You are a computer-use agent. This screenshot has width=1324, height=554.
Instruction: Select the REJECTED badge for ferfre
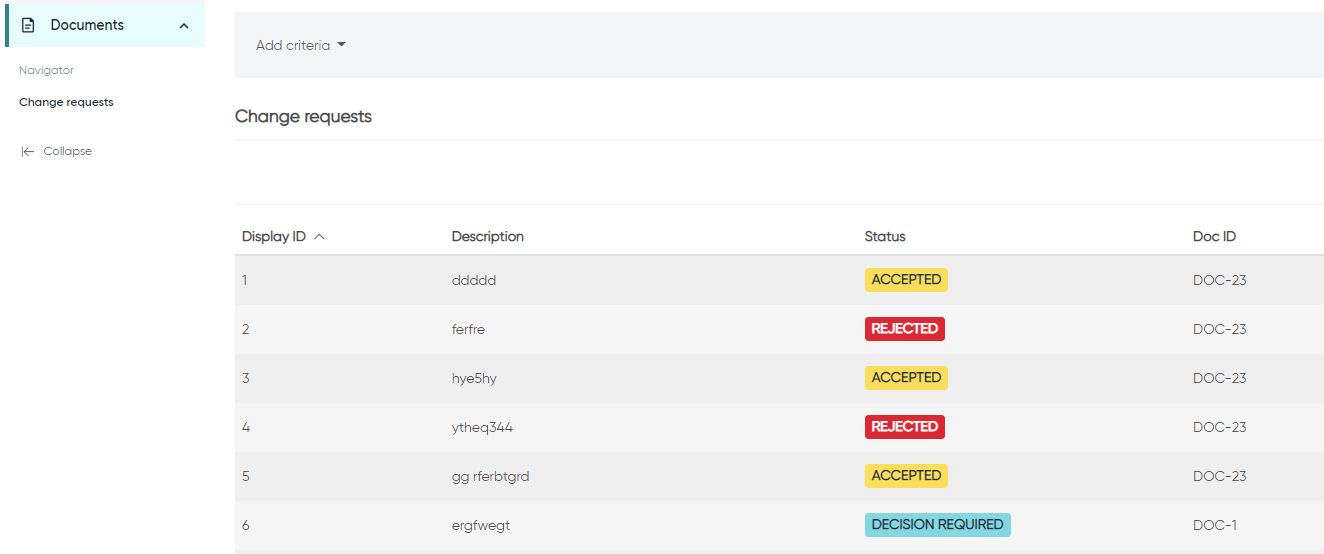[x=905, y=329]
